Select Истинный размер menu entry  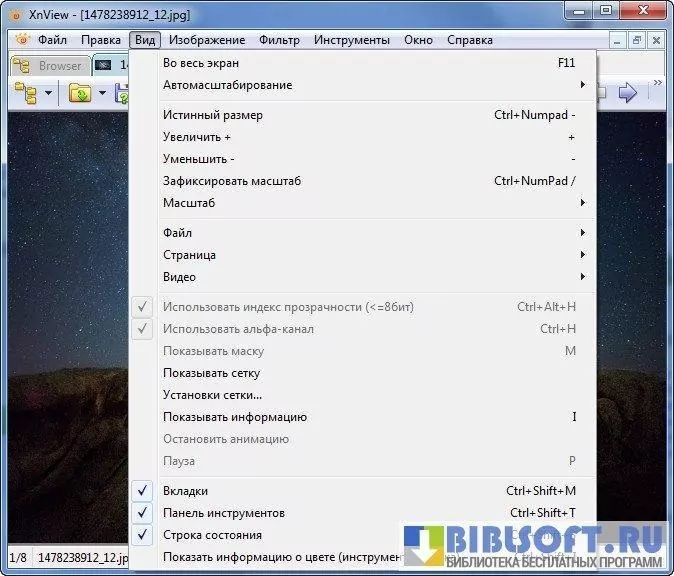(212, 115)
